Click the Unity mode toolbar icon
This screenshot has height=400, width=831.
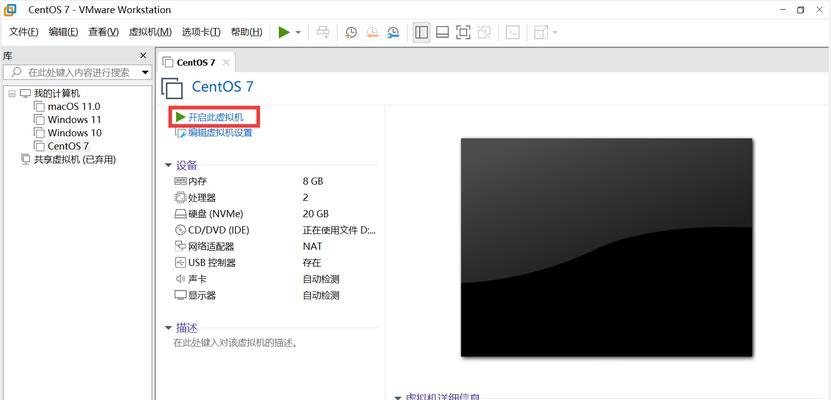pos(484,32)
